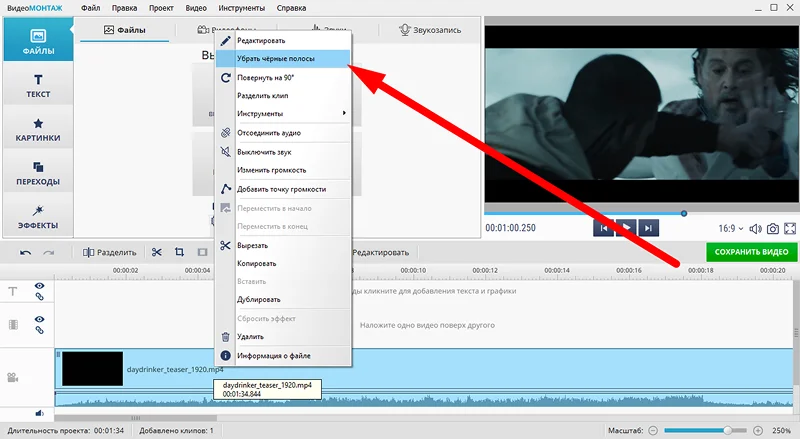Open the Текст sidebar section
Image resolution: width=800 pixels, height=439 pixels.
pos(38,85)
